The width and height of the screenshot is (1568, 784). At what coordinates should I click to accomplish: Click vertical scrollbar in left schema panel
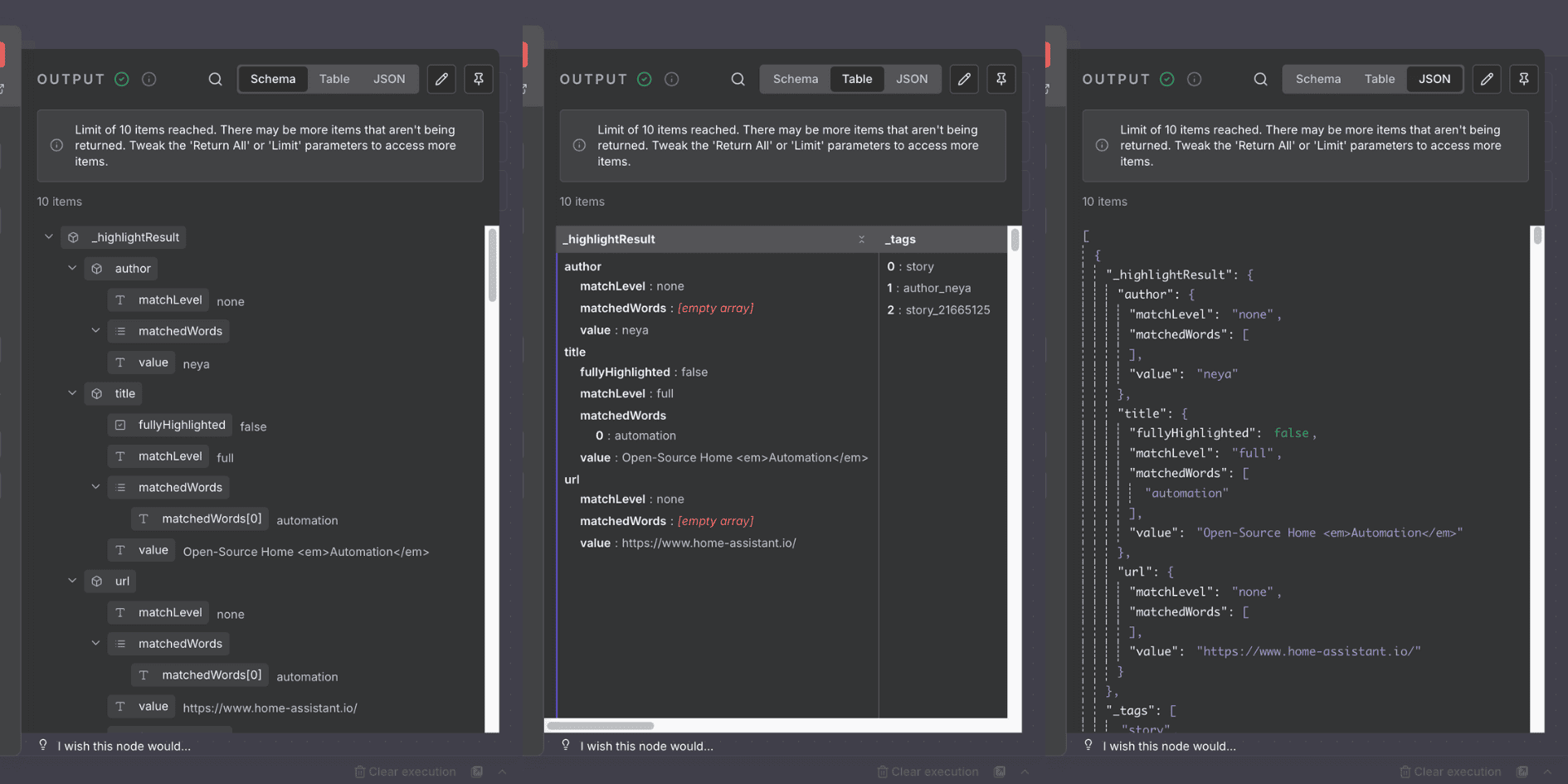pyautogui.click(x=492, y=265)
